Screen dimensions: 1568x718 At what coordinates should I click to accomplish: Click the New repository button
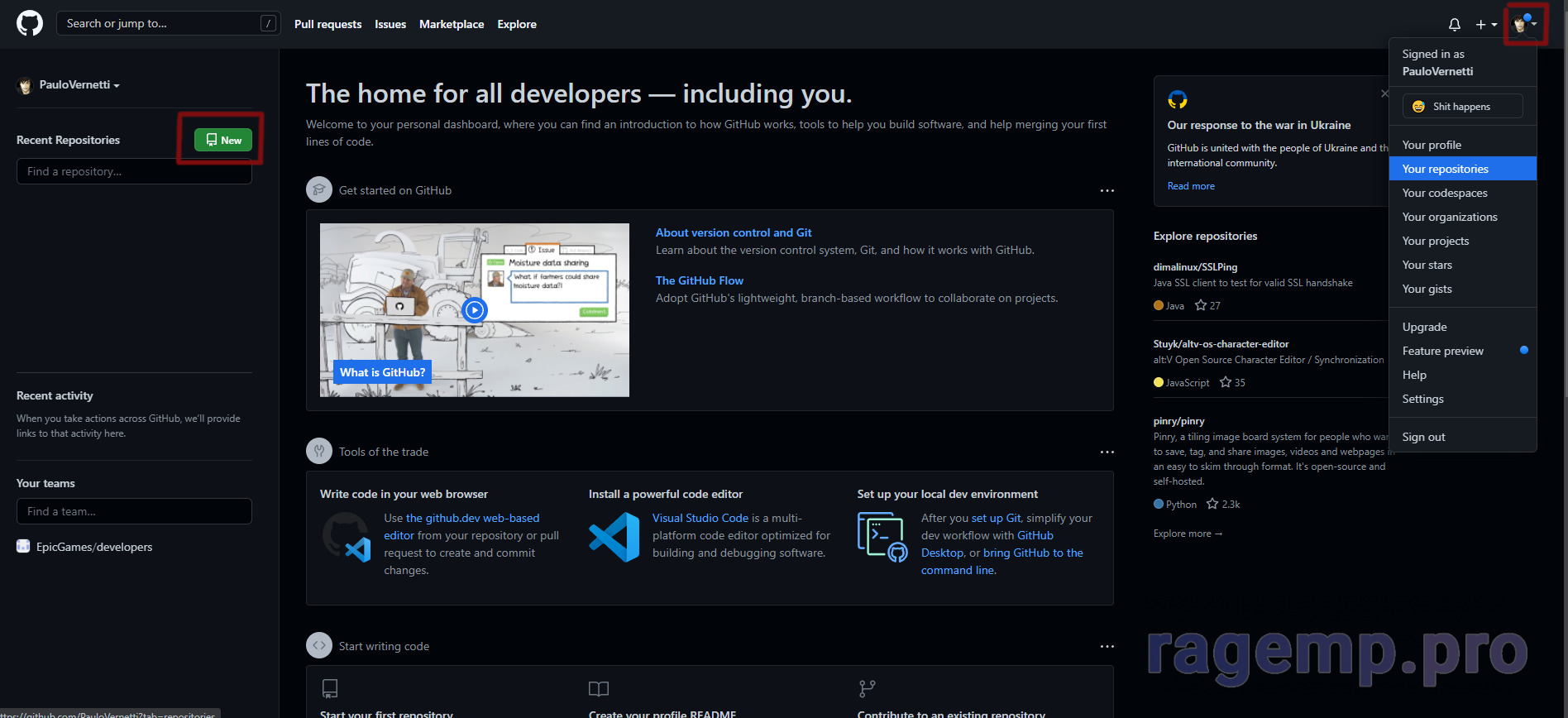point(223,140)
